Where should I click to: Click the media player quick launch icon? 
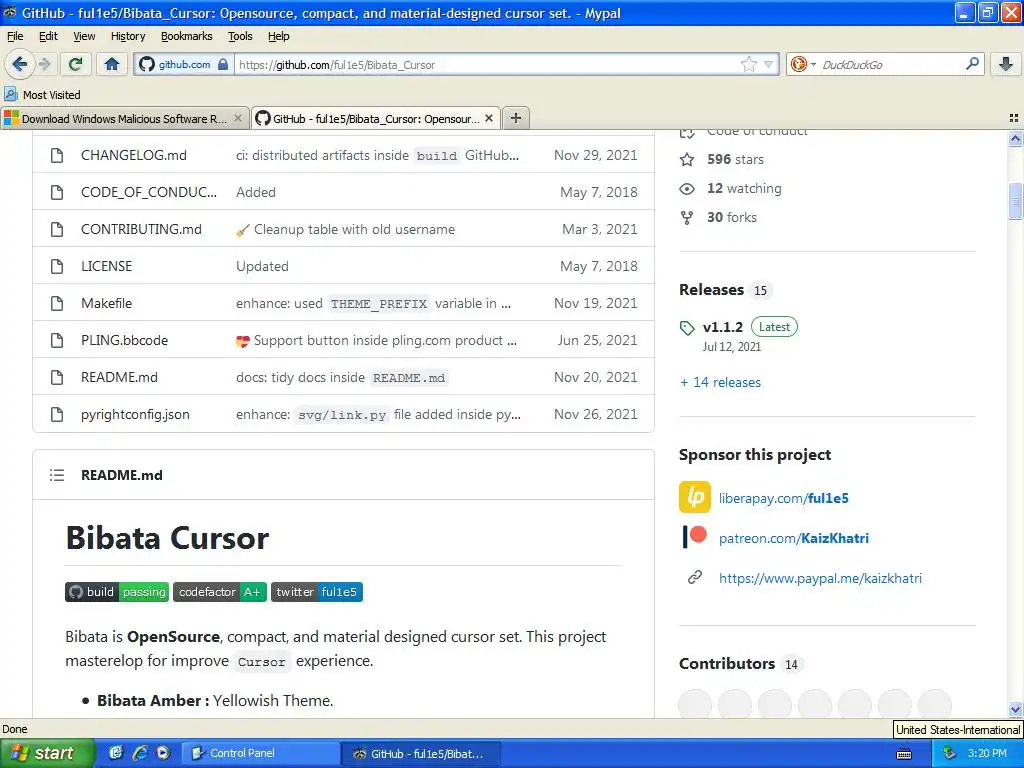(x=163, y=753)
